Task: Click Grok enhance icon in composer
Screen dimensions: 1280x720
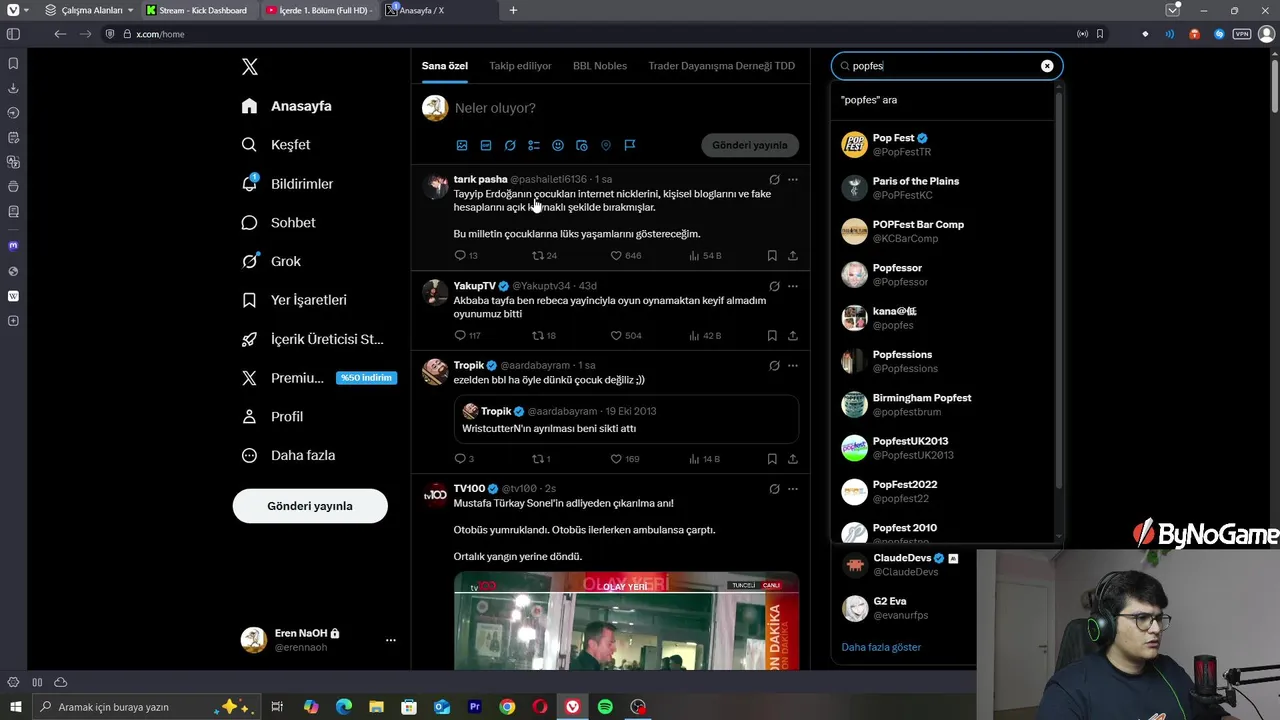Action: pos(510,145)
